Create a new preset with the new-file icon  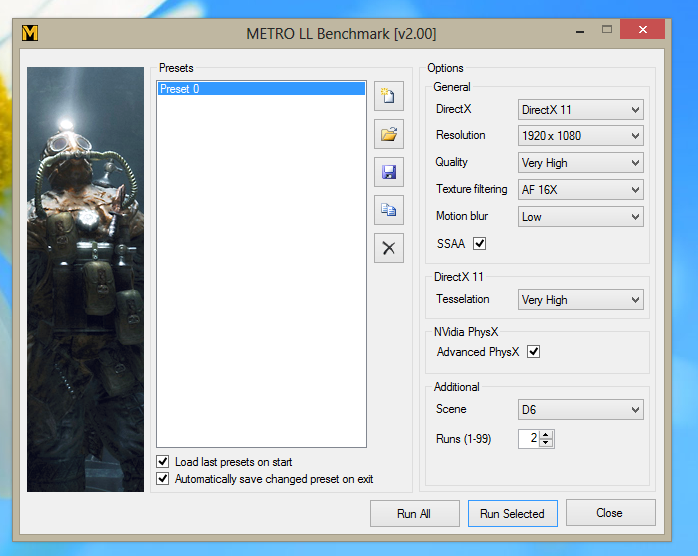click(x=389, y=96)
